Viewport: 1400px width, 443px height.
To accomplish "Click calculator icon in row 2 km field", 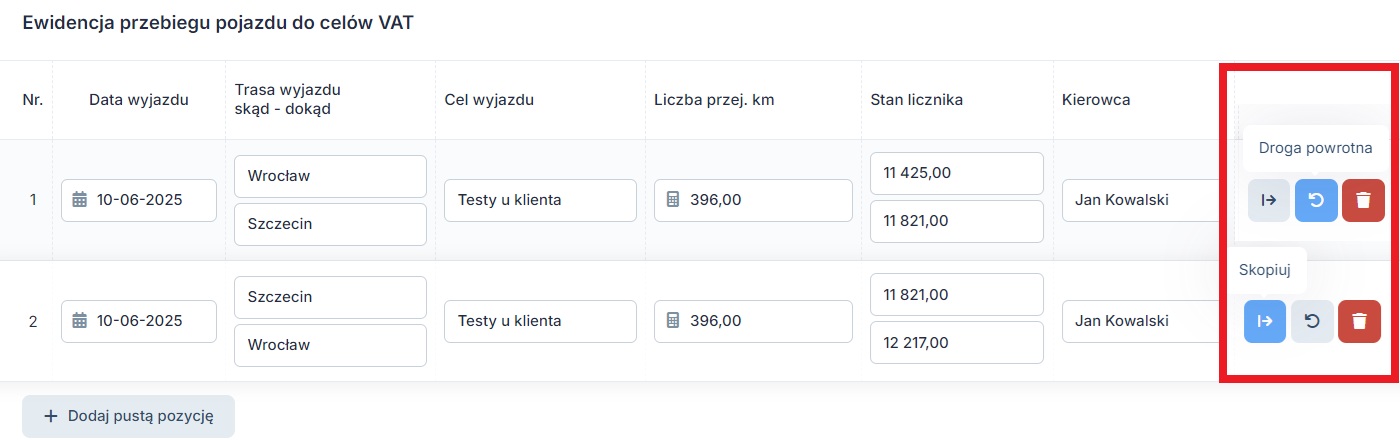I will click(x=673, y=321).
